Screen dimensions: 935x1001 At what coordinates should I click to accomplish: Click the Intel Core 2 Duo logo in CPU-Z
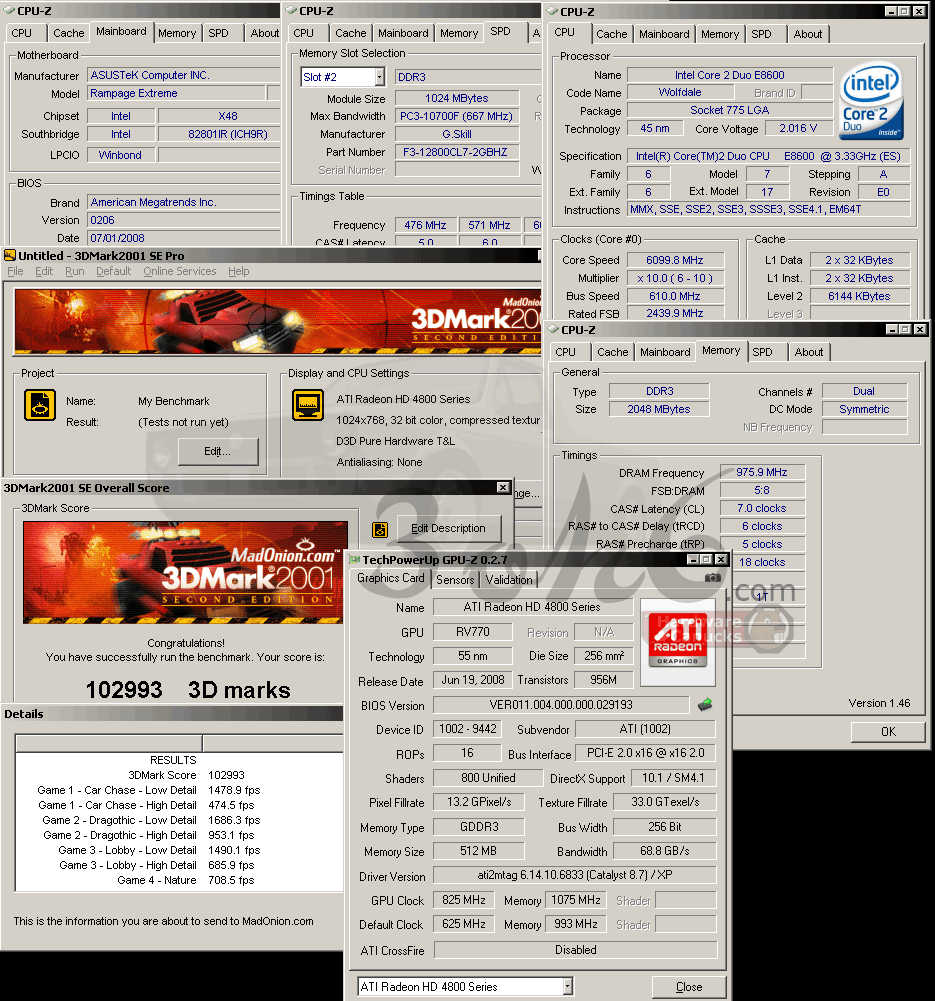tap(871, 100)
